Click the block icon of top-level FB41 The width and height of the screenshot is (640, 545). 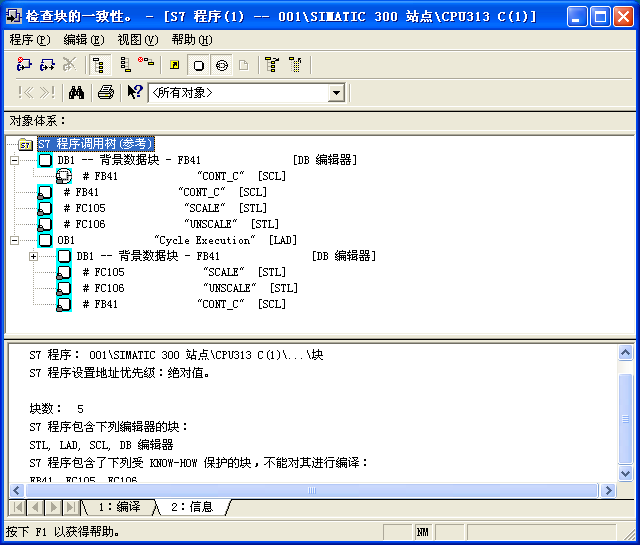[x=45, y=192]
